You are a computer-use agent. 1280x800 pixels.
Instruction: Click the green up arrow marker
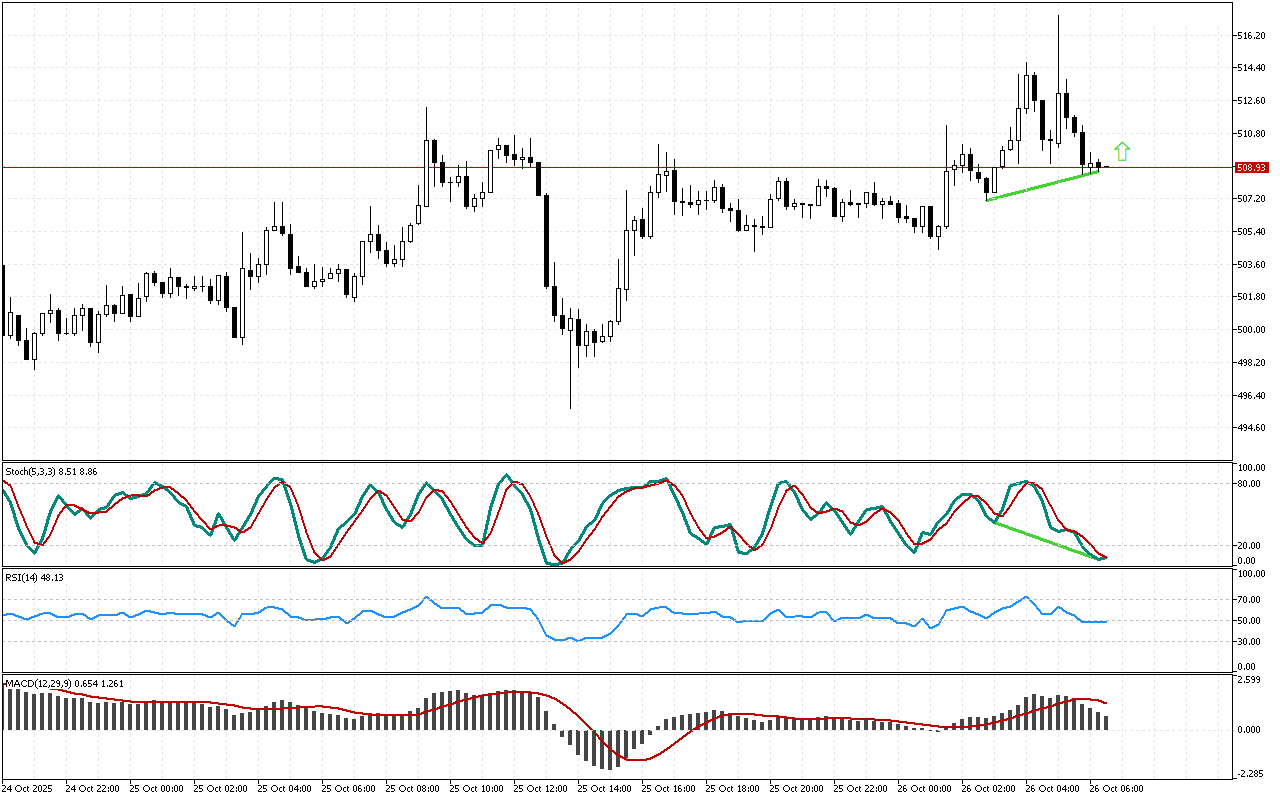point(1122,152)
